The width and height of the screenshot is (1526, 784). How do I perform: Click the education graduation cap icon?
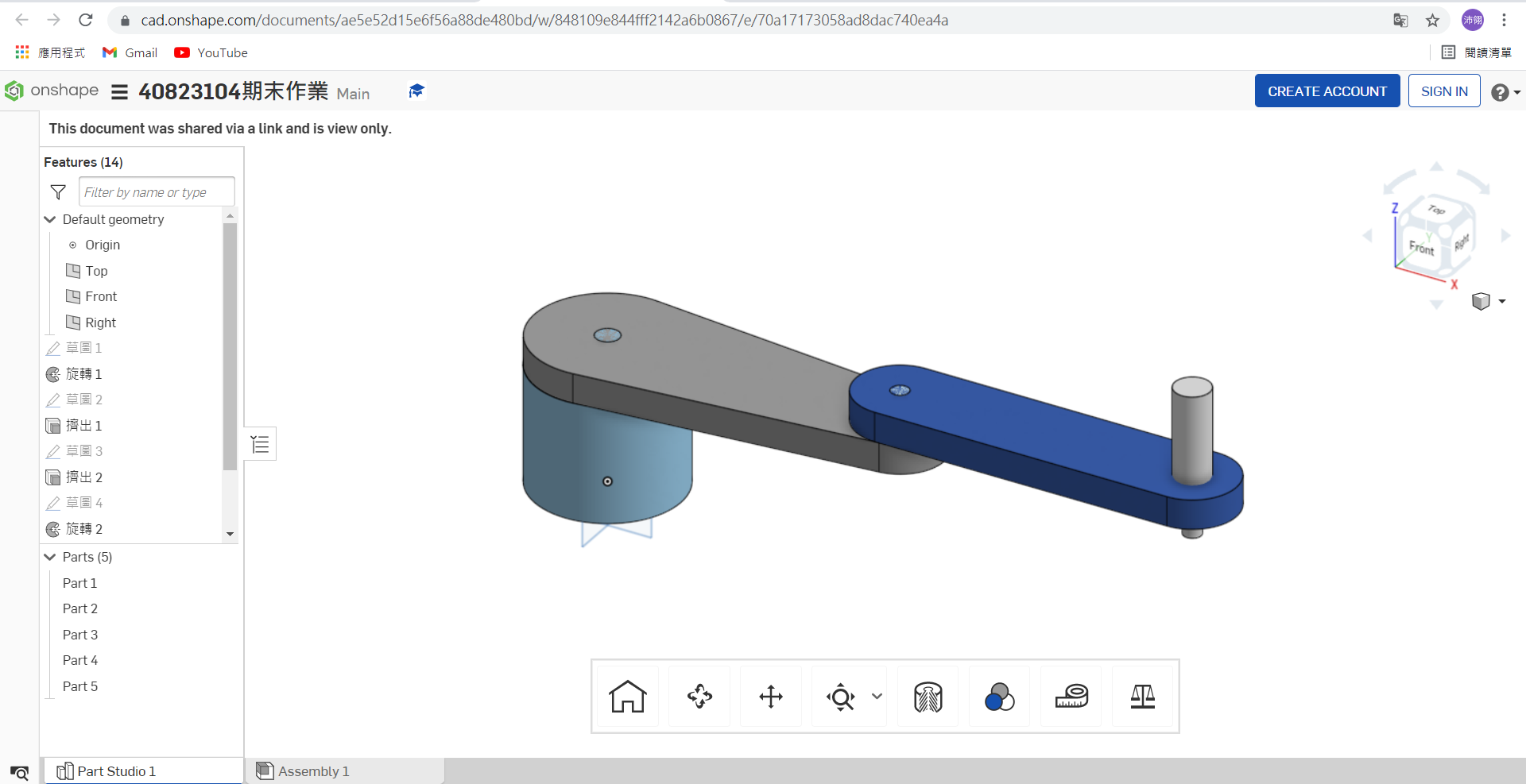pos(416,91)
